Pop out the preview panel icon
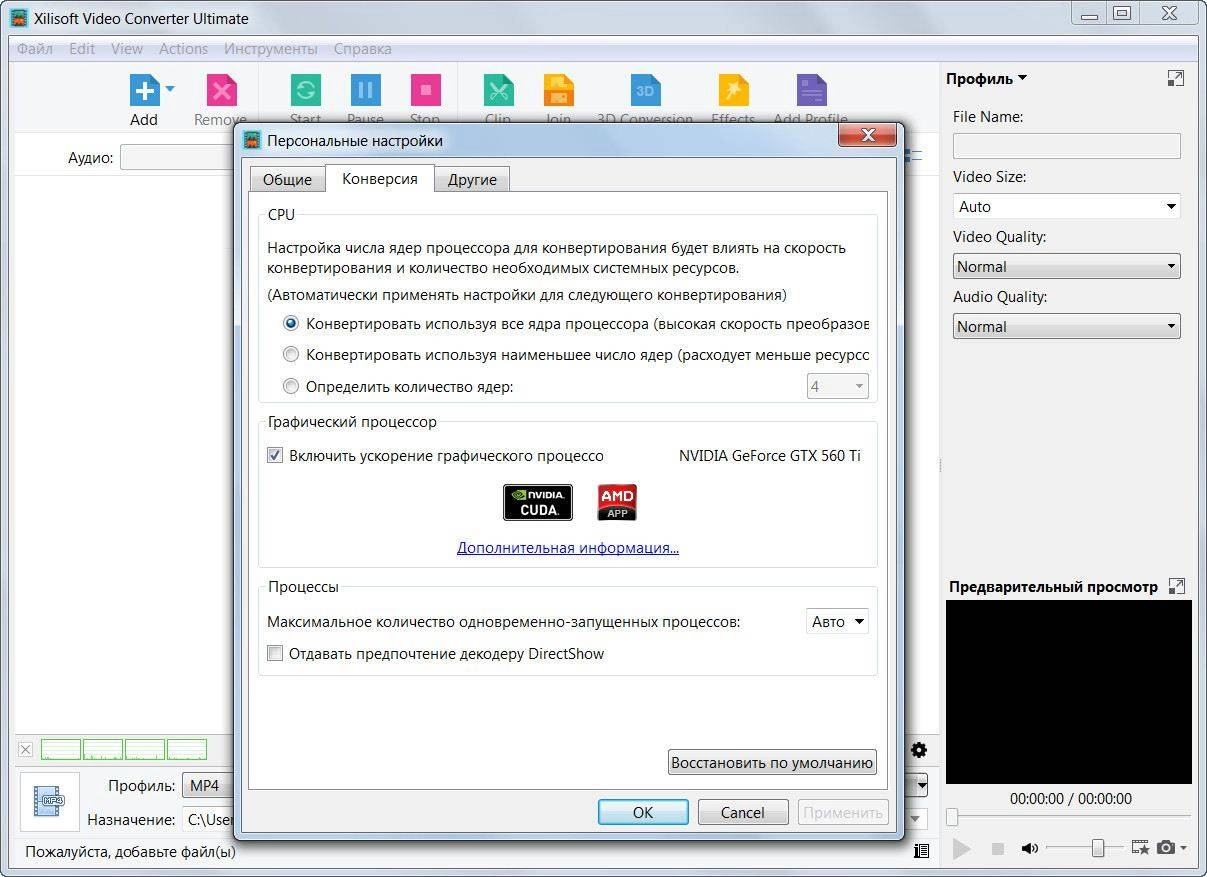Image resolution: width=1207 pixels, height=877 pixels. [1176, 586]
